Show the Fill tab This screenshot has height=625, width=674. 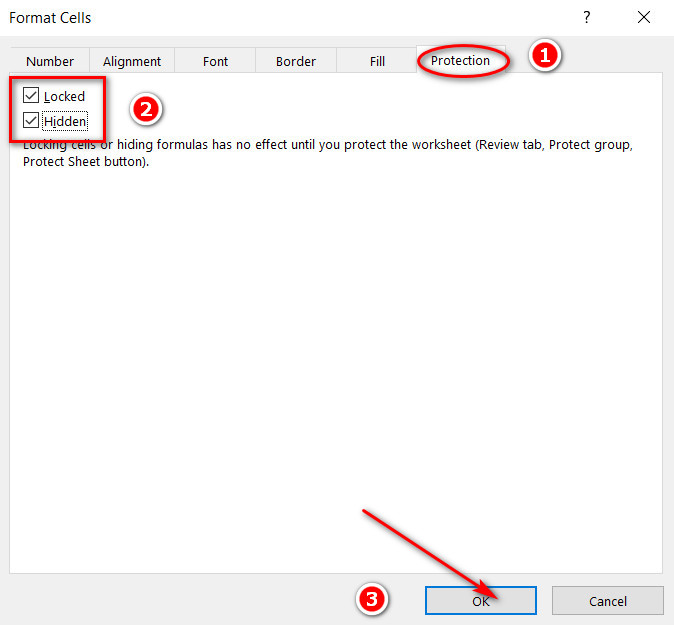click(377, 61)
